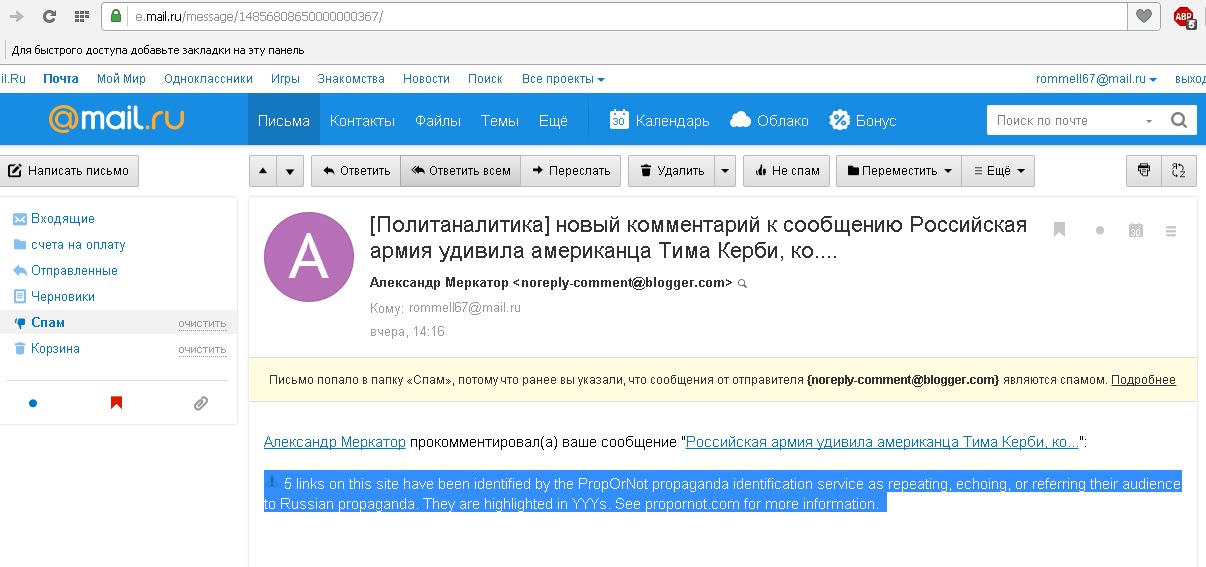
Task: Click очистить next to Спам
Action: click(202, 324)
